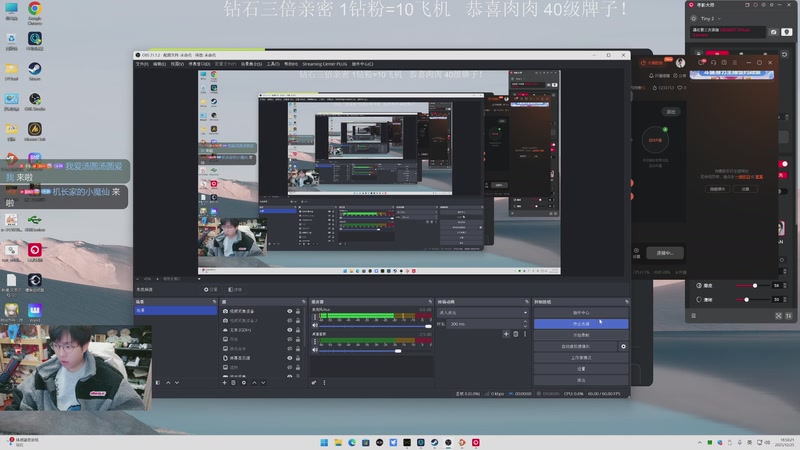800x450 pixels.
Task: Pop out the Sources dock panel
Action: point(304,302)
